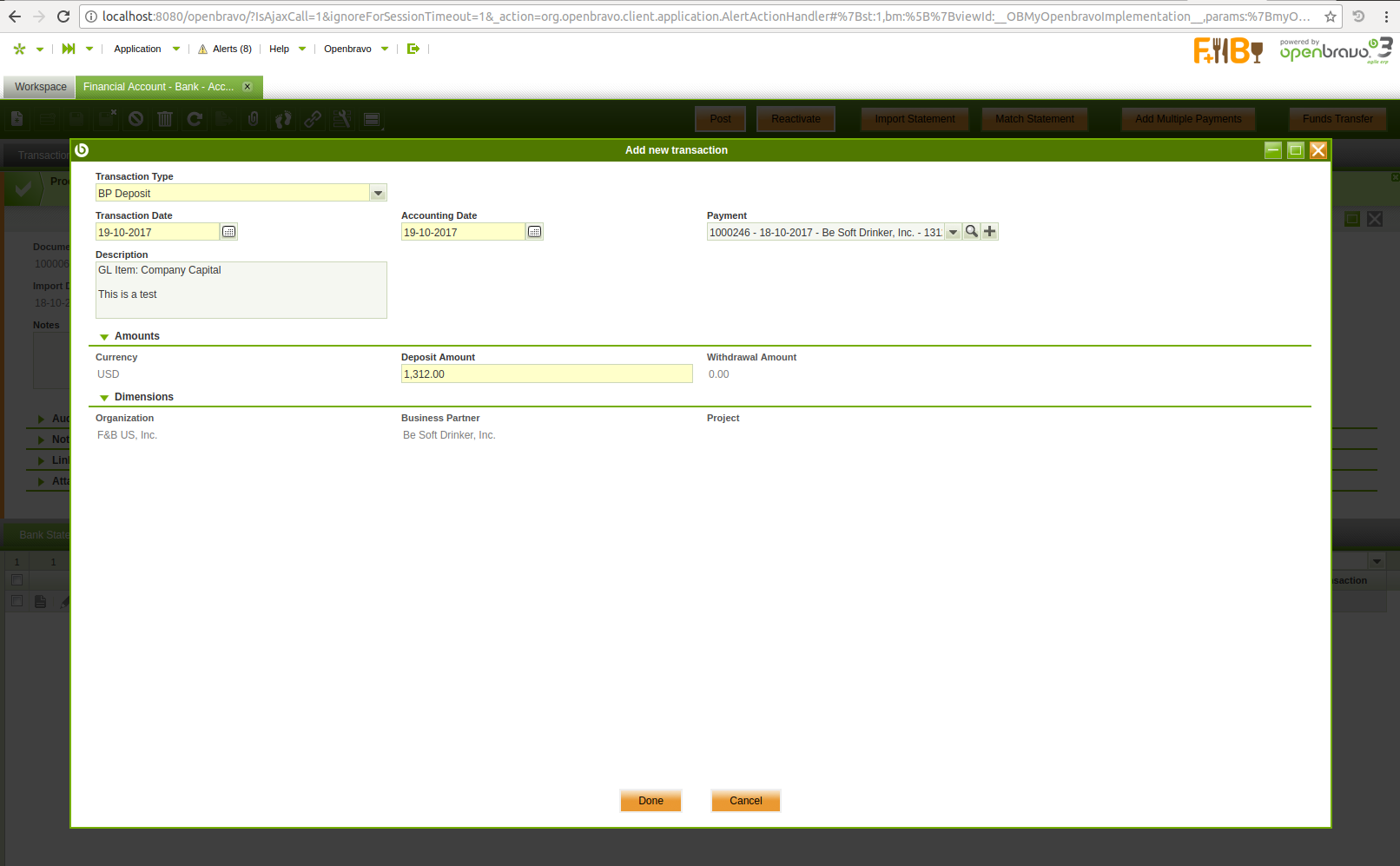This screenshot has width=1400, height=866.
Task: Click the 'F&B US, Inc.' organization value
Action: [x=127, y=435]
